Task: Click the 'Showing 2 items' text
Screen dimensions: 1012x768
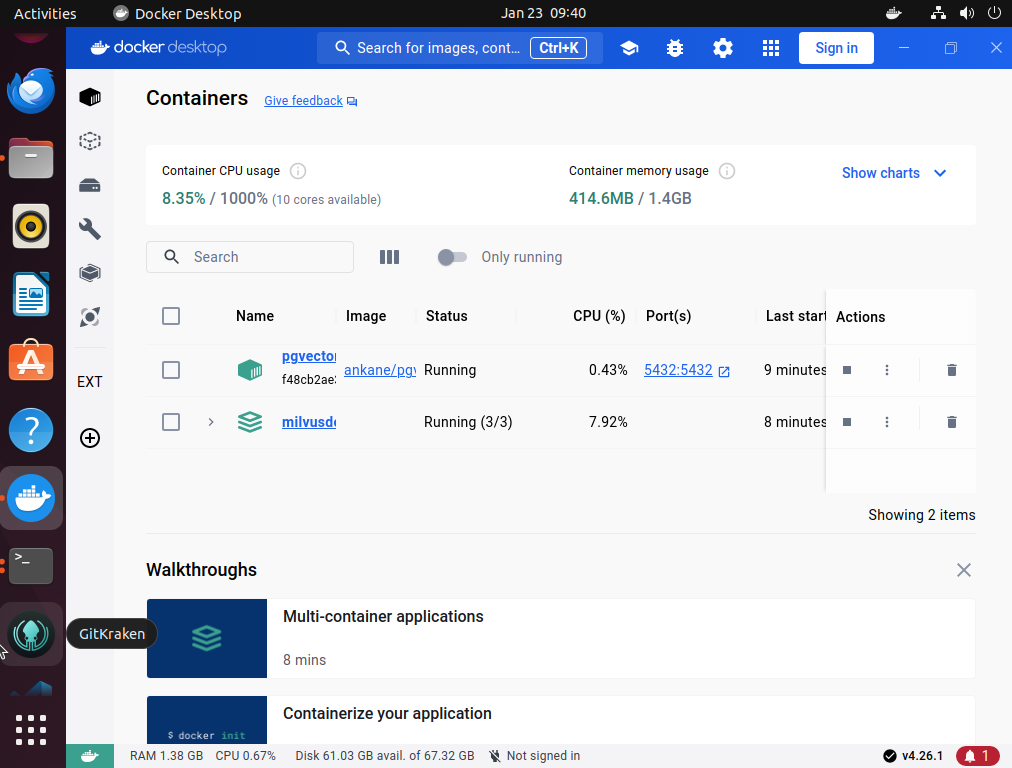Action: 922,515
